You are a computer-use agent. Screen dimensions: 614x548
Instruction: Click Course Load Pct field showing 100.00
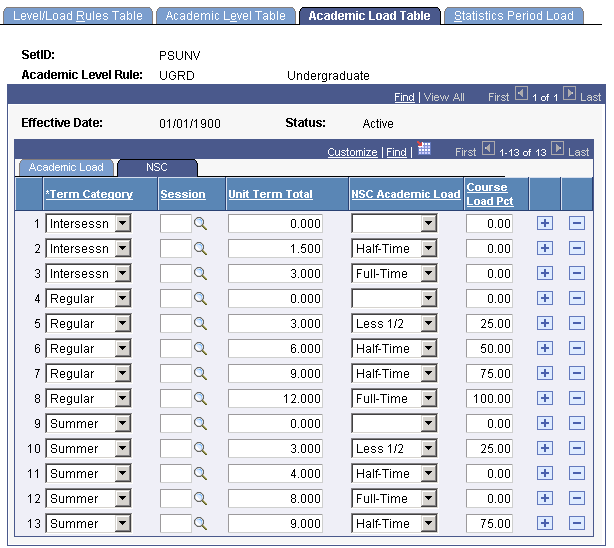(x=489, y=398)
